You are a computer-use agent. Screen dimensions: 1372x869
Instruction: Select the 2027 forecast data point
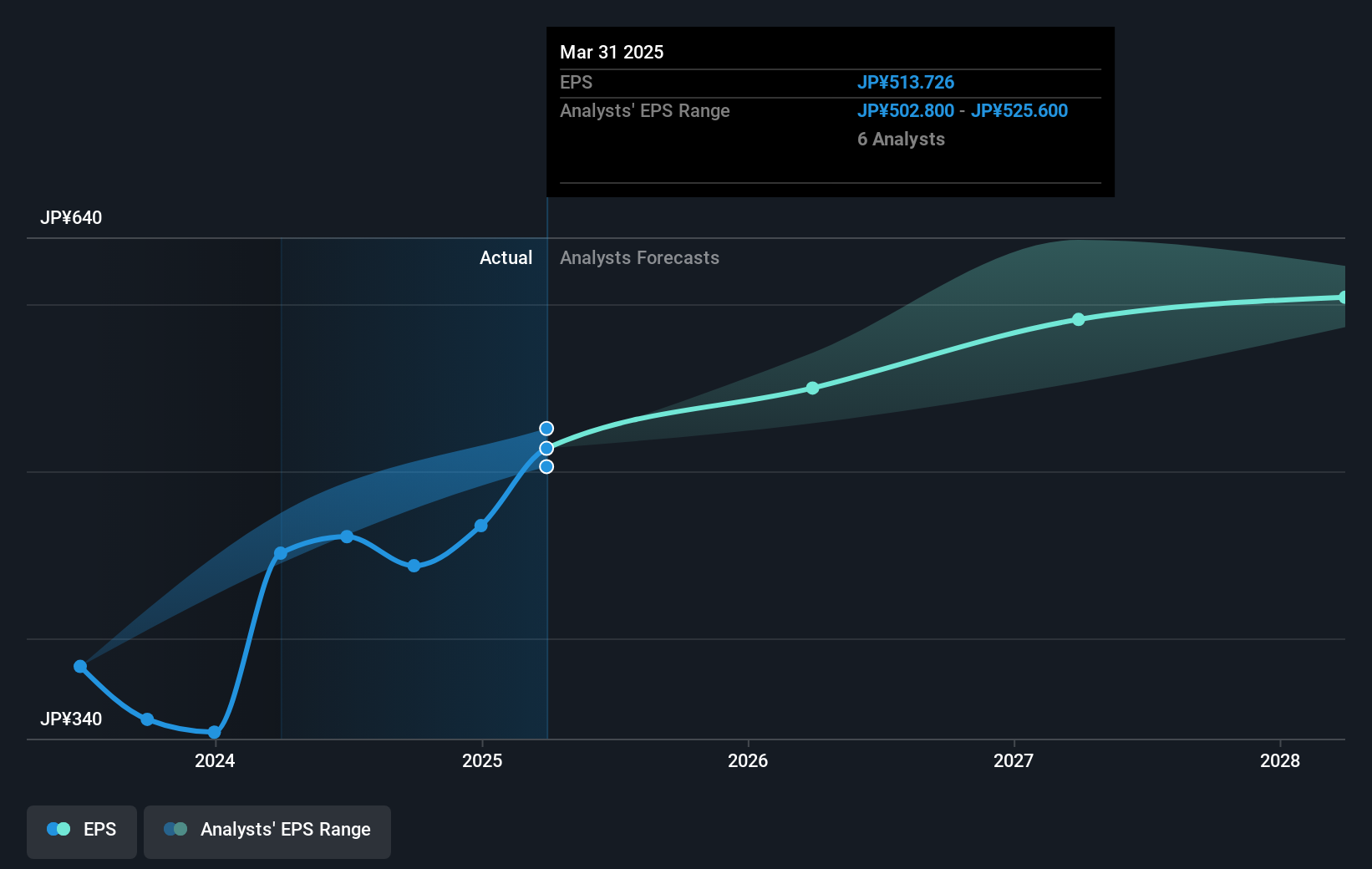click(1078, 319)
